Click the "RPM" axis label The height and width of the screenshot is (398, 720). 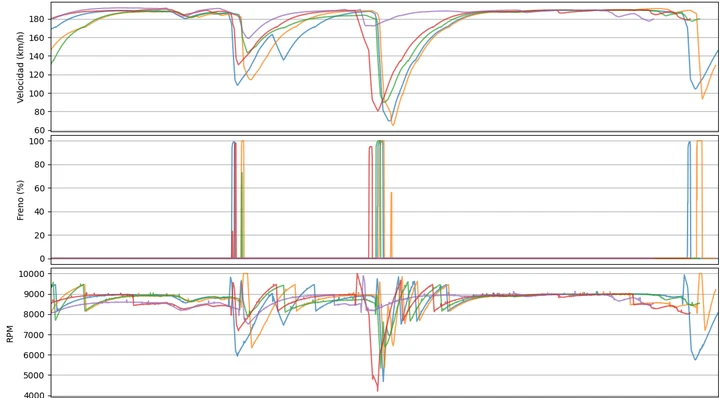(x=10, y=335)
